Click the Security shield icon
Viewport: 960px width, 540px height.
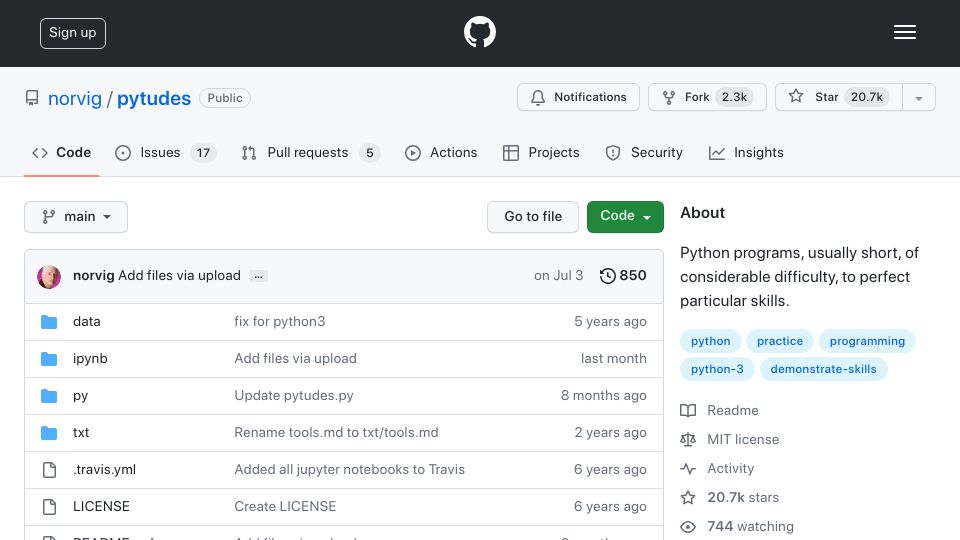612,153
